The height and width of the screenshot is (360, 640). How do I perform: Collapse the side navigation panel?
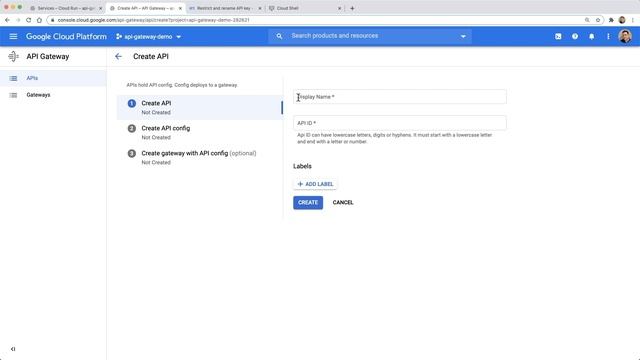(x=13, y=349)
